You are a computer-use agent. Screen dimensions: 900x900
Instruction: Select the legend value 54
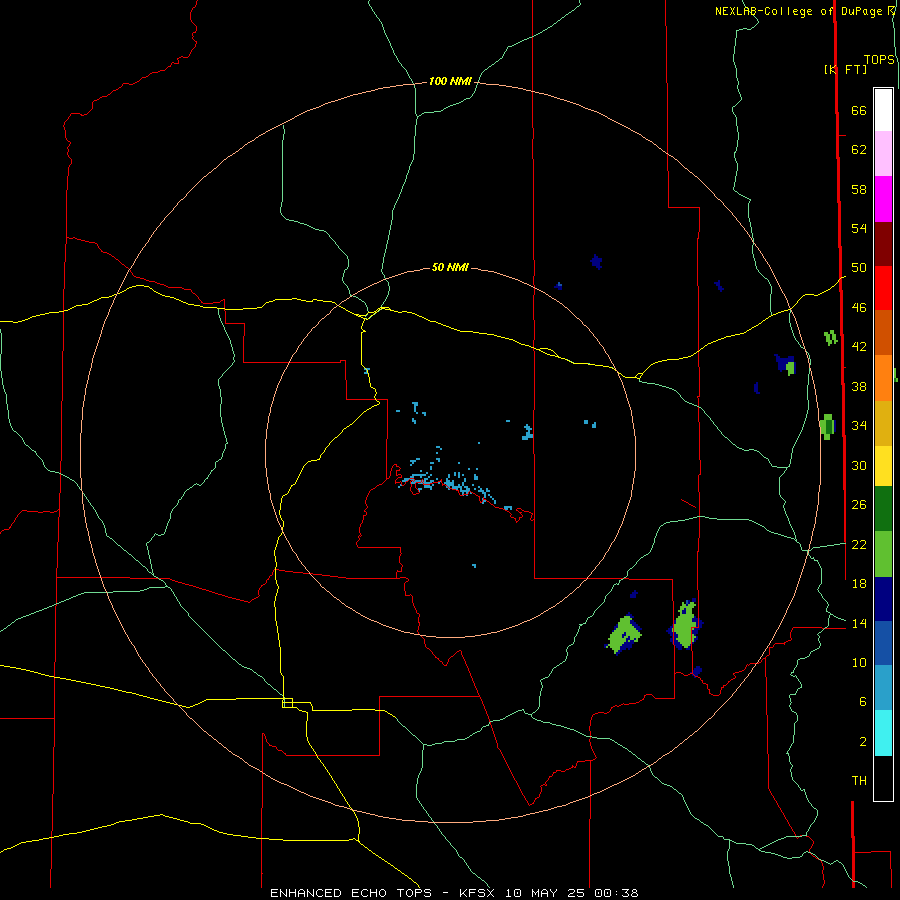[859, 228]
